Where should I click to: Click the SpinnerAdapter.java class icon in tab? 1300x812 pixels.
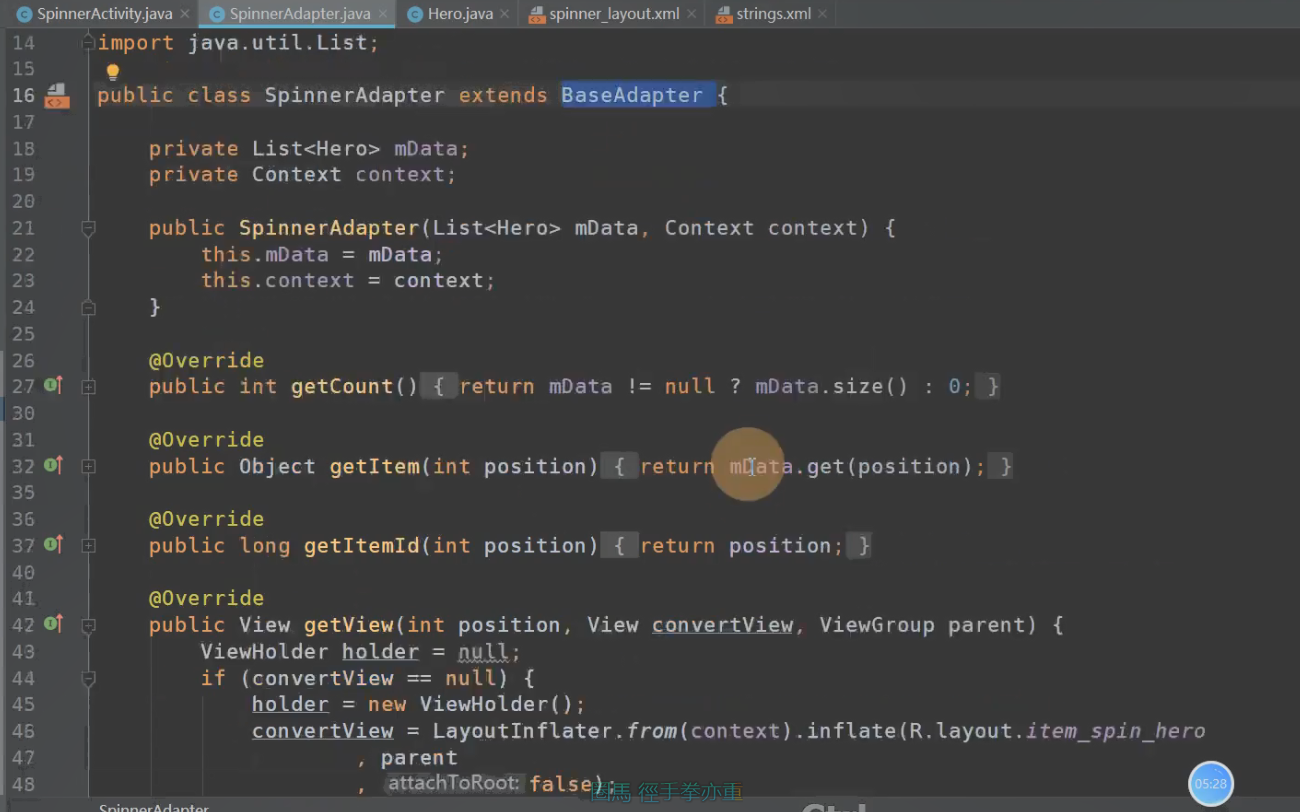pyautogui.click(x=217, y=15)
